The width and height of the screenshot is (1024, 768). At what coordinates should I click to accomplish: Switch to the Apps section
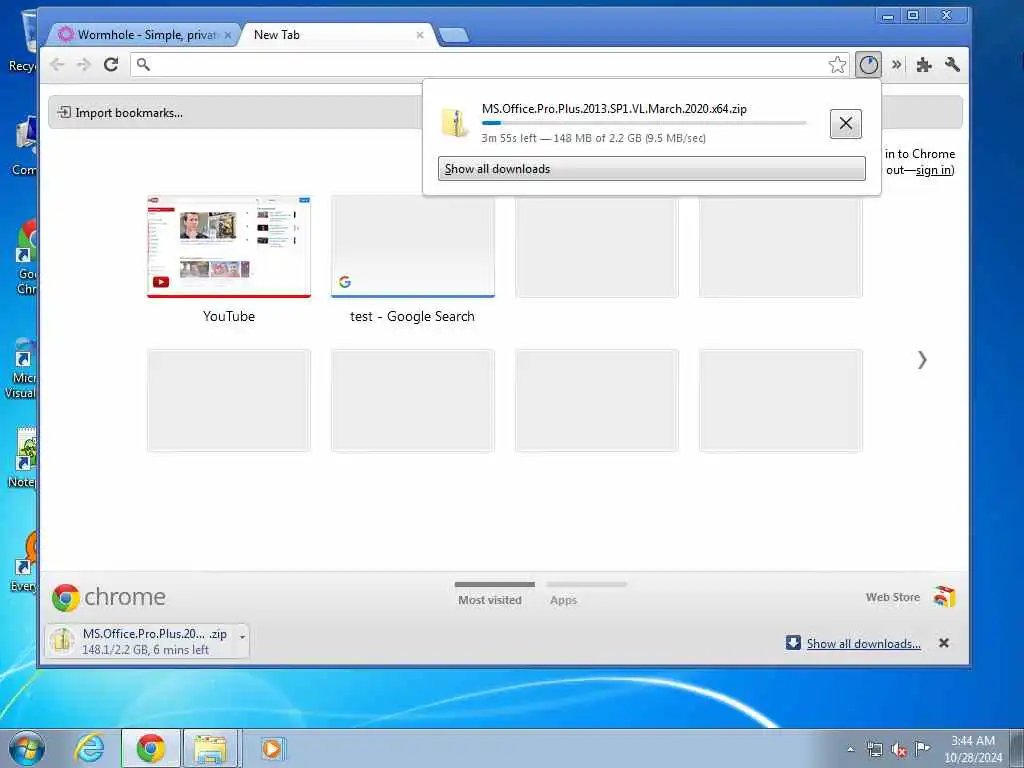[x=563, y=600]
